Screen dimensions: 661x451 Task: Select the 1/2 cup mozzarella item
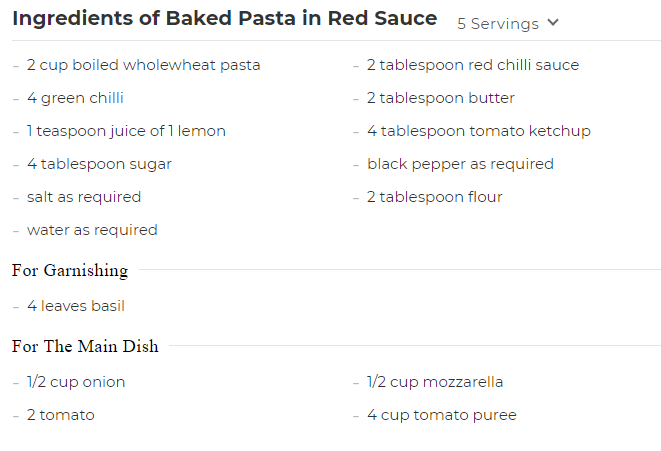(435, 382)
